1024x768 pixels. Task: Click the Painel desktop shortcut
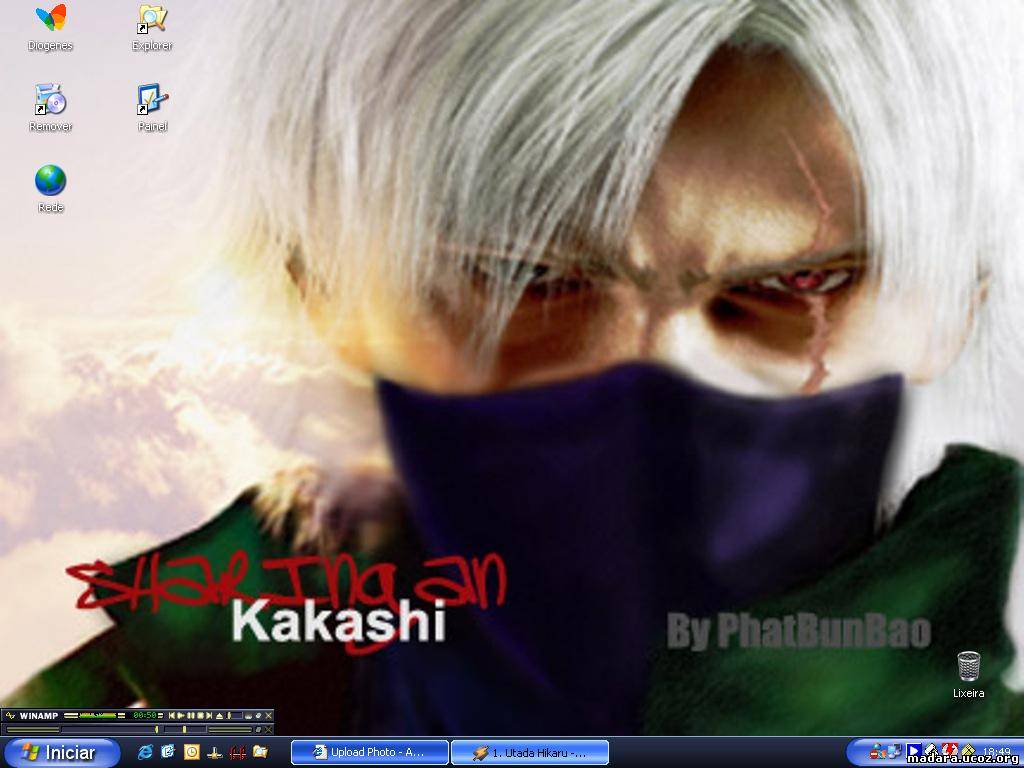click(152, 101)
